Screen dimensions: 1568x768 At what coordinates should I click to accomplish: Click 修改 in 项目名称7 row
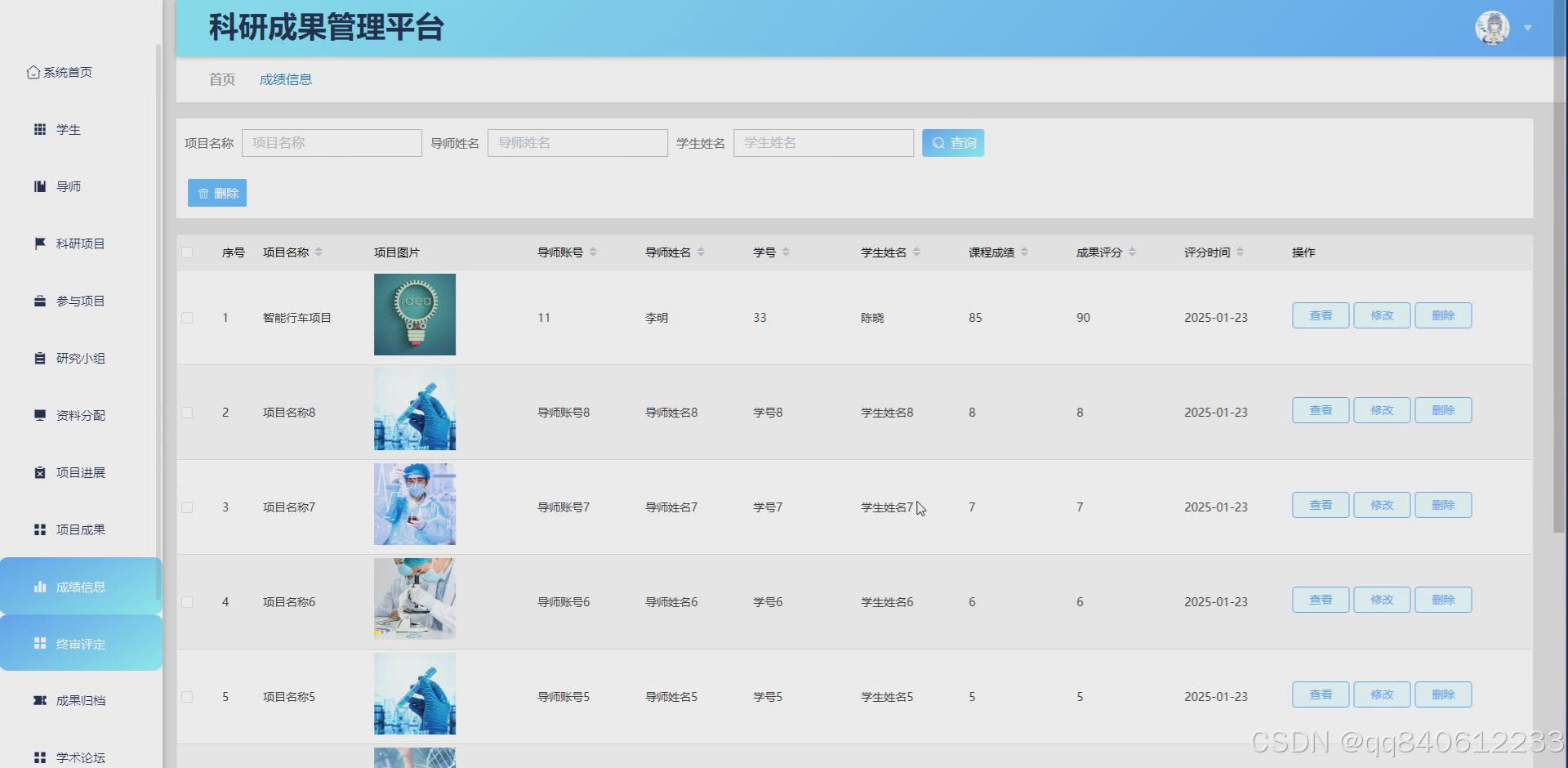[1382, 505]
